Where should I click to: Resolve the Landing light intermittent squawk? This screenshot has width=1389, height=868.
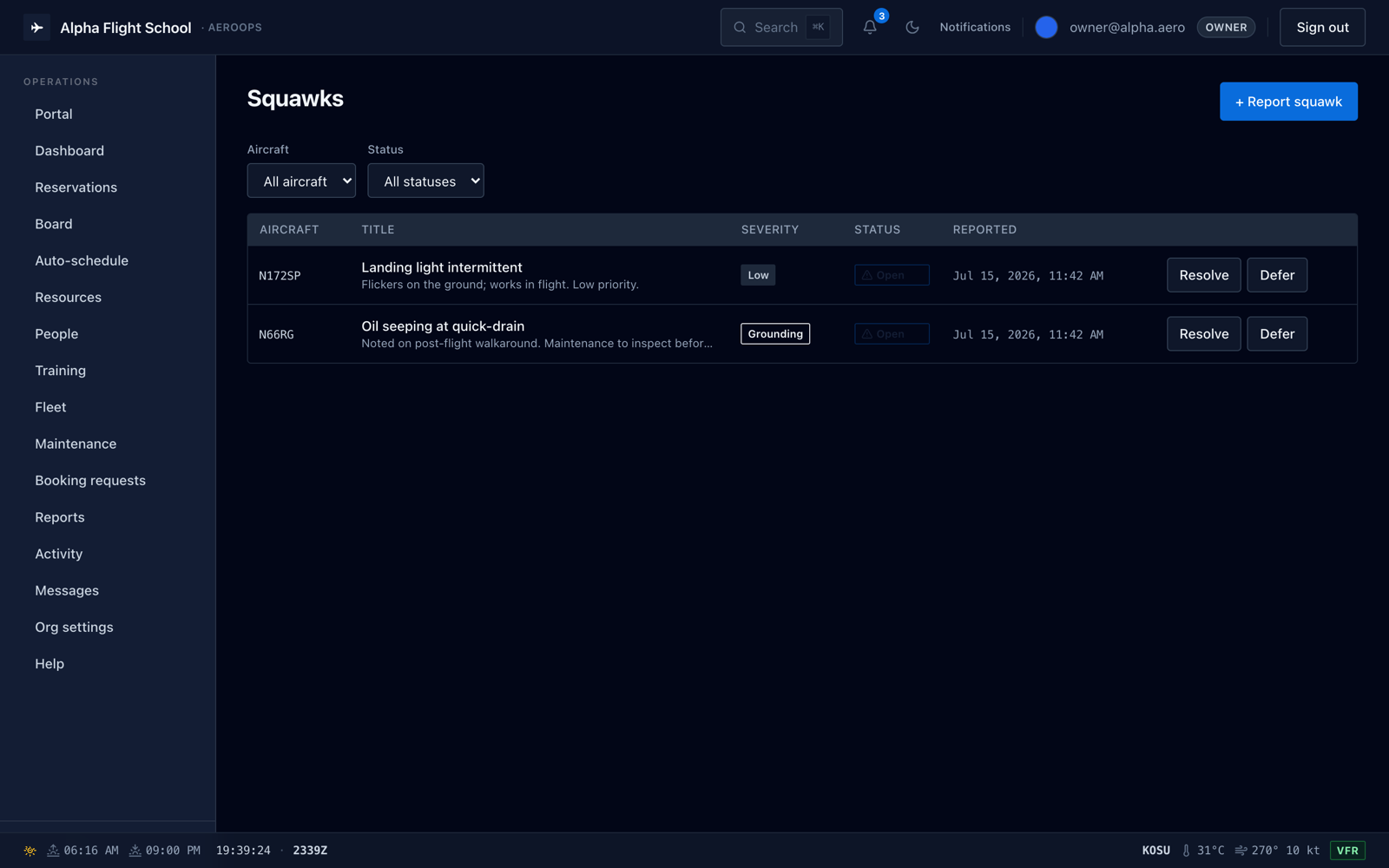click(1203, 275)
